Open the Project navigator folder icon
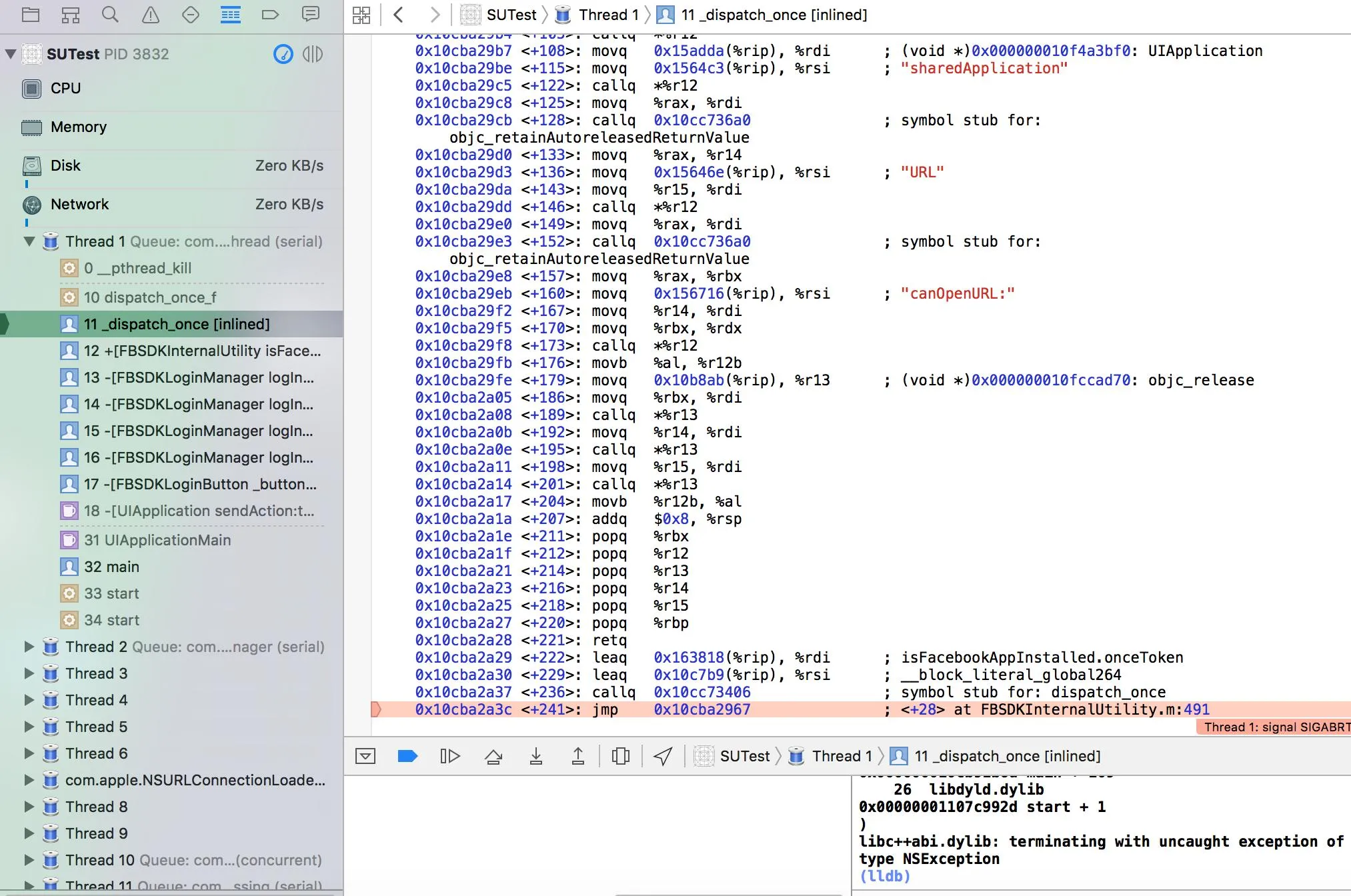Screen dimensions: 1351x896 pos(31,15)
